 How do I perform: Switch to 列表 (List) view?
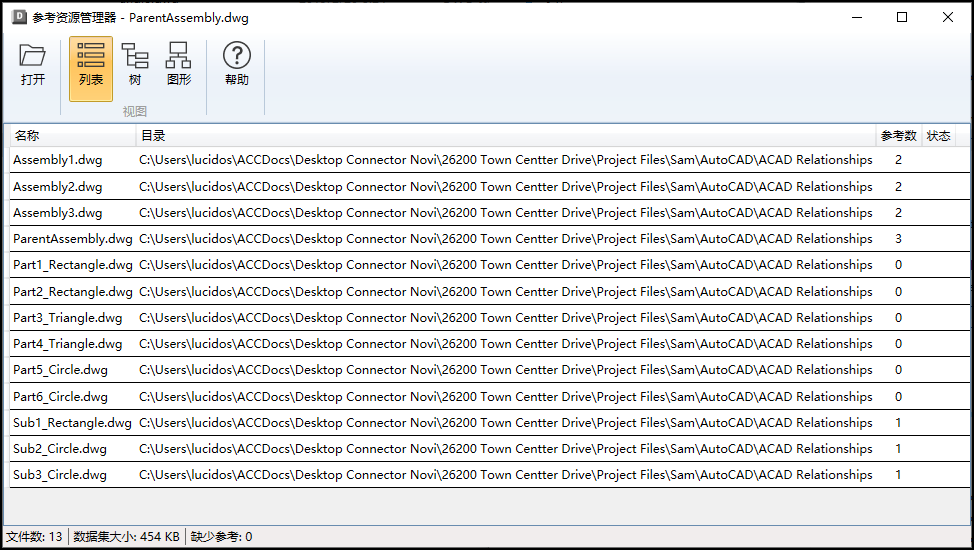91,68
